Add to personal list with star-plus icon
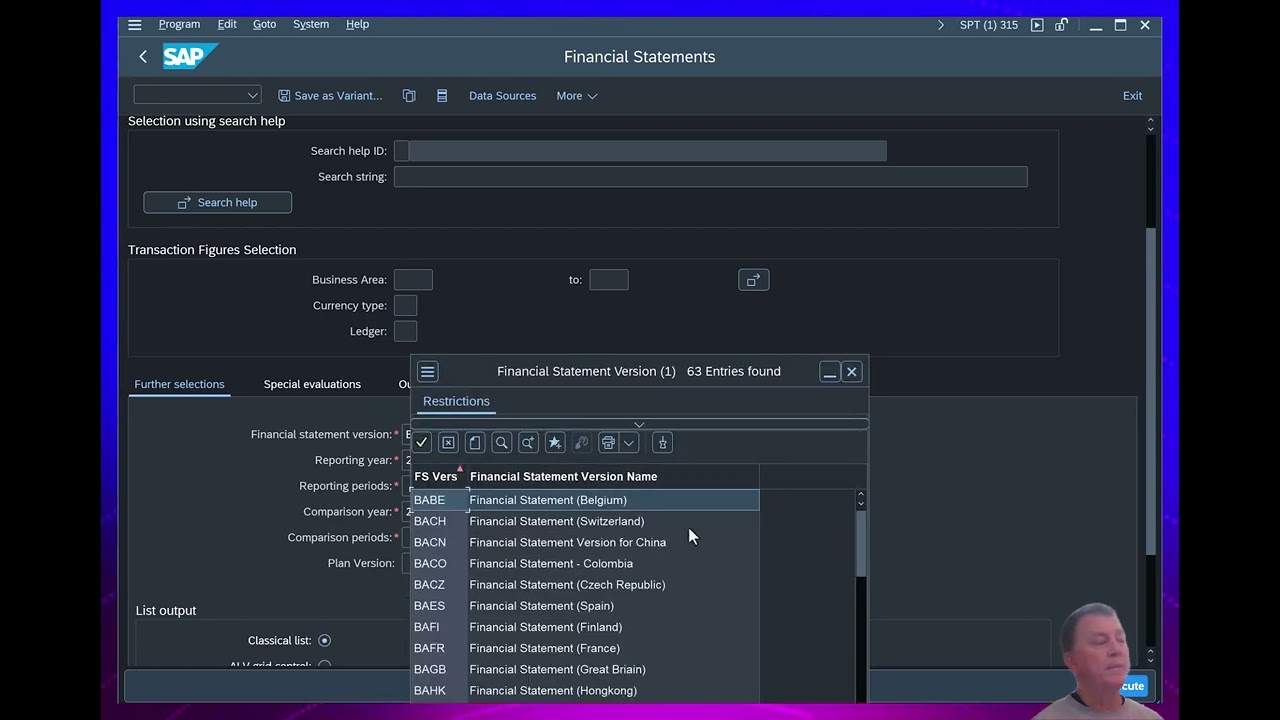The width and height of the screenshot is (1280, 720). pyautogui.click(x=555, y=443)
